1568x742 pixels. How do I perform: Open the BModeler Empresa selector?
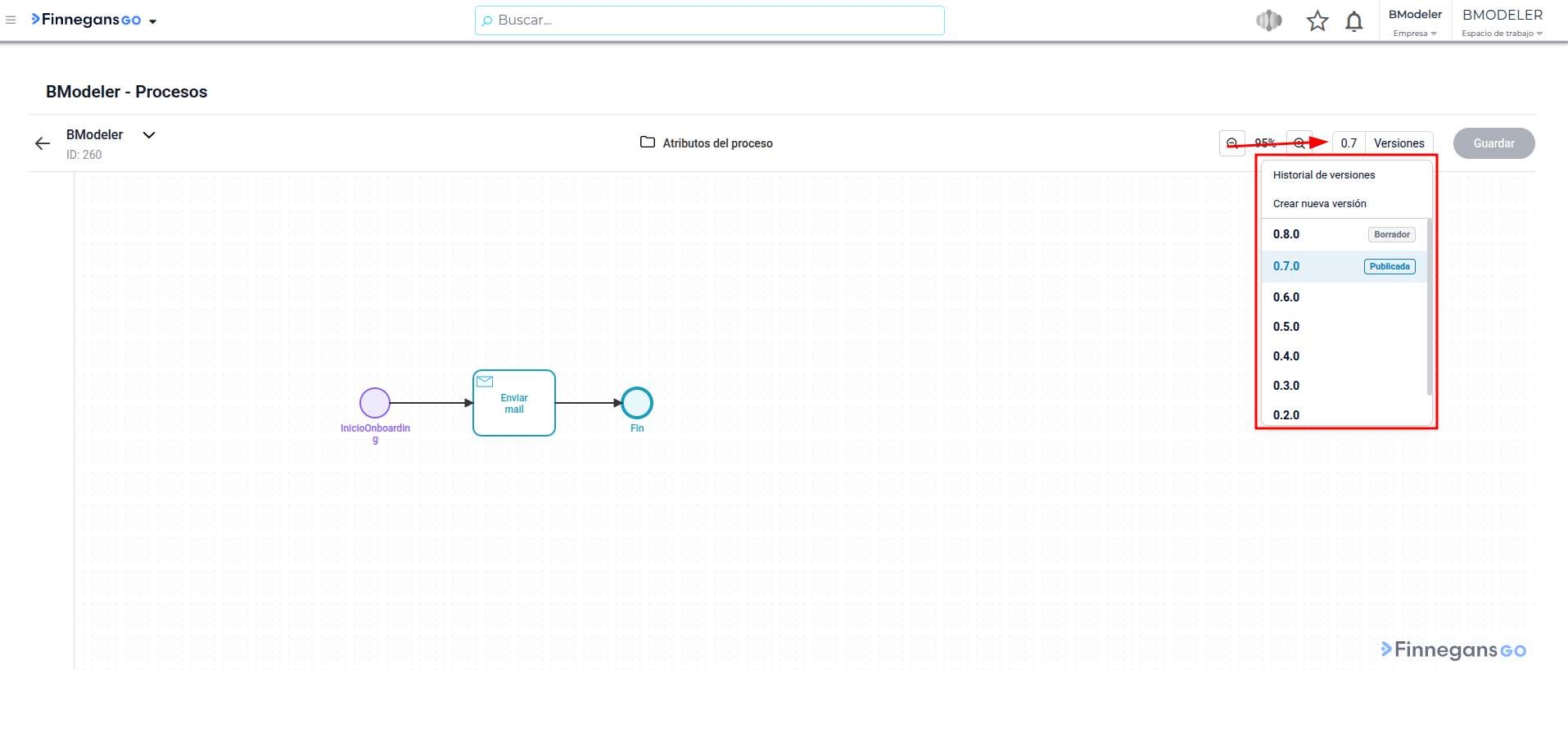(1415, 22)
